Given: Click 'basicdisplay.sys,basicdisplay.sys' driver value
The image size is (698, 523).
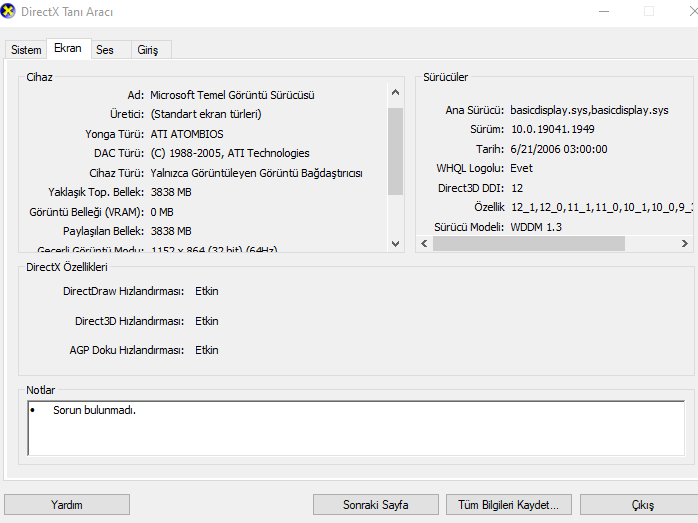Looking at the screenshot, I should tap(589, 110).
